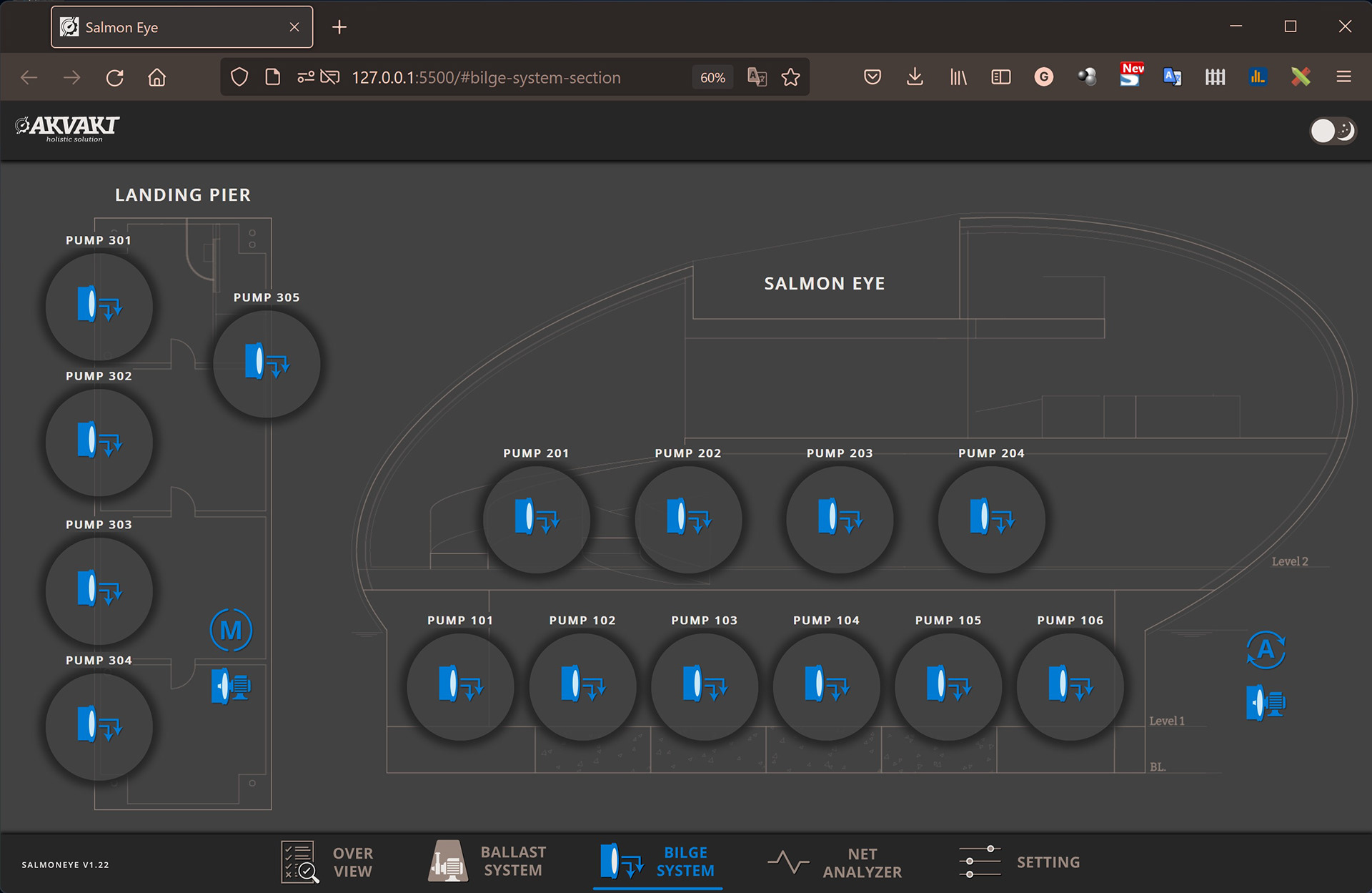Toggle auto mode A icon for Salmon Eye
1372x893 pixels.
coord(1266,649)
